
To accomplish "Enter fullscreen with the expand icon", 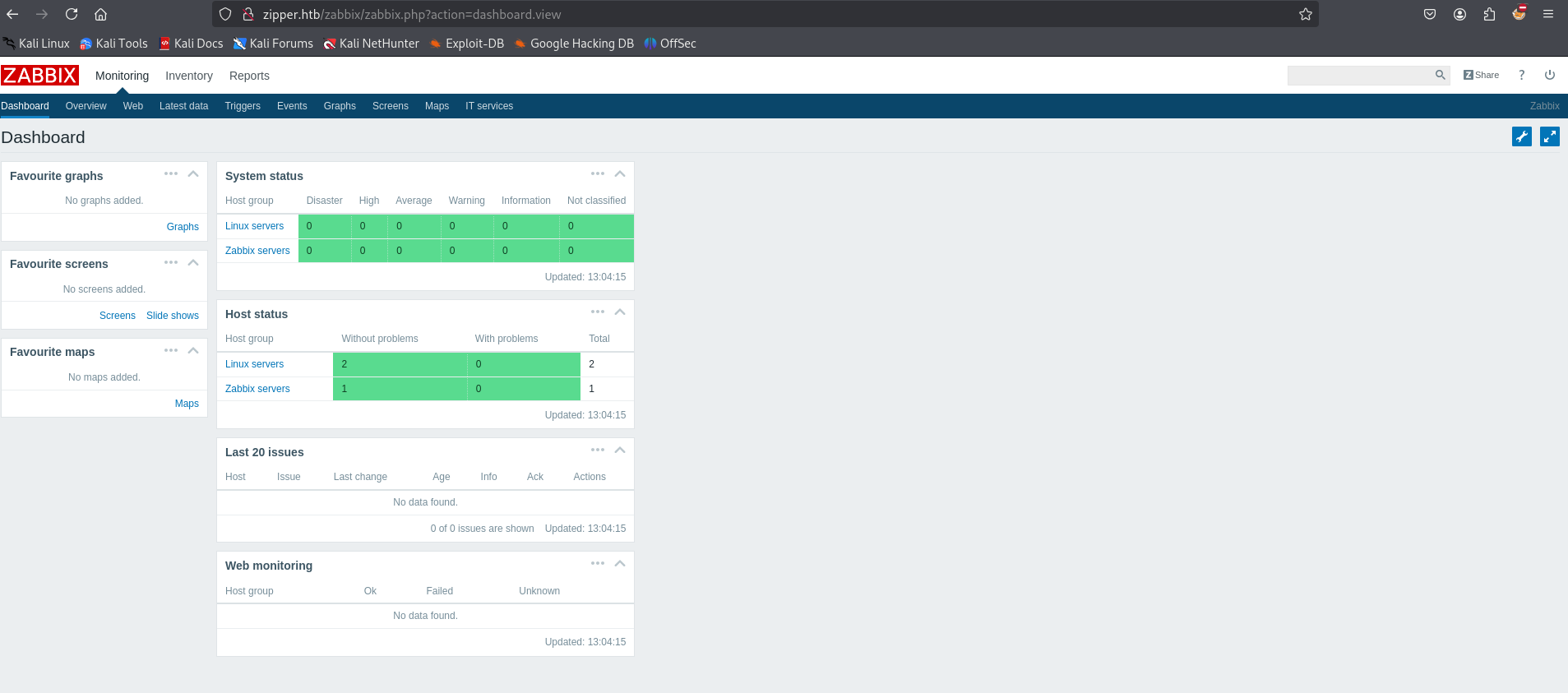I will (x=1550, y=136).
